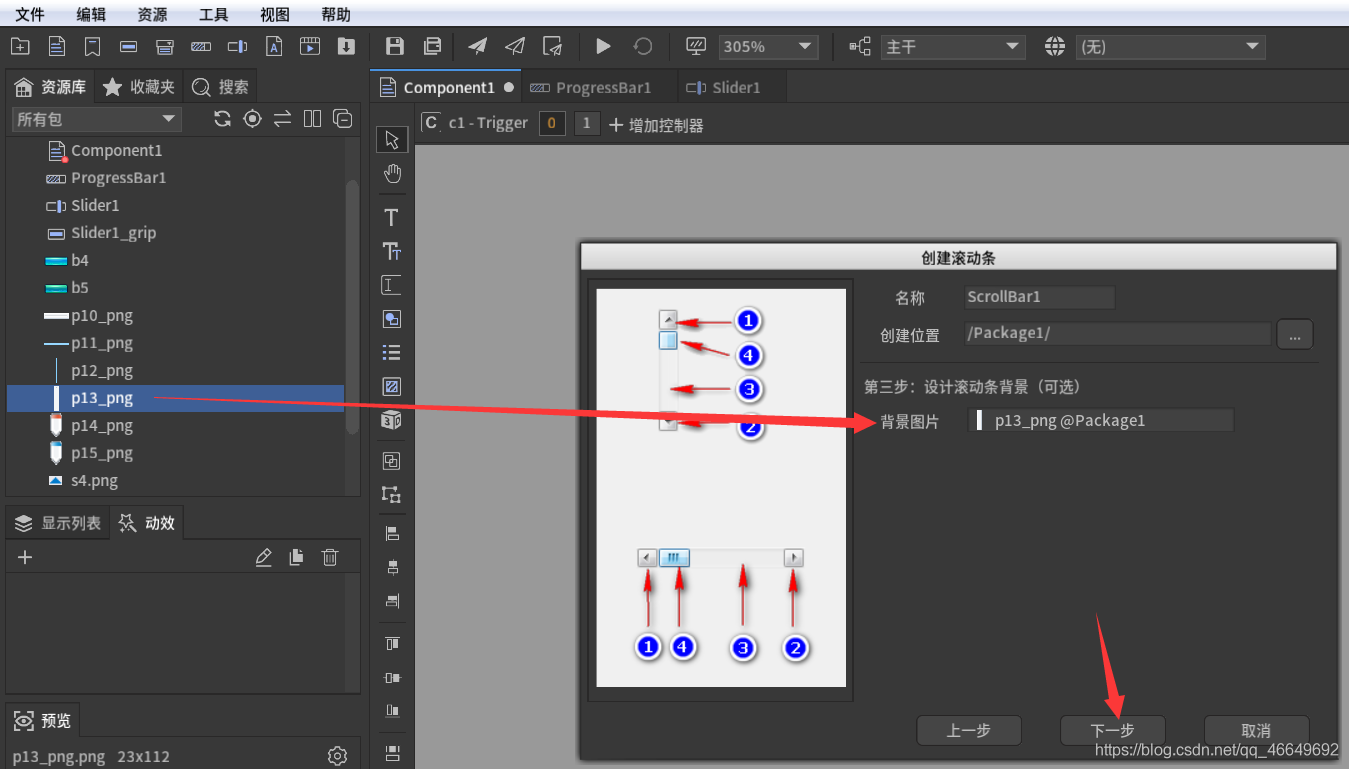Toggle split column view of library
The image size is (1349, 769).
[313, 119]
